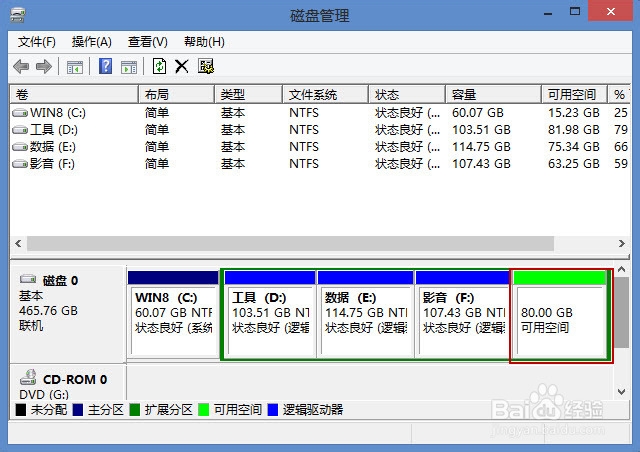The height and width of the screenshot is (452, 640).
Task: Close the 磁盘管理 window
Action: pos(611,11)
